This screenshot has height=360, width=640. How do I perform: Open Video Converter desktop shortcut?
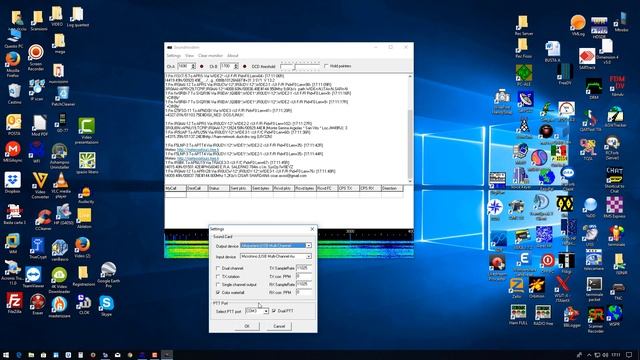(40, 185)
